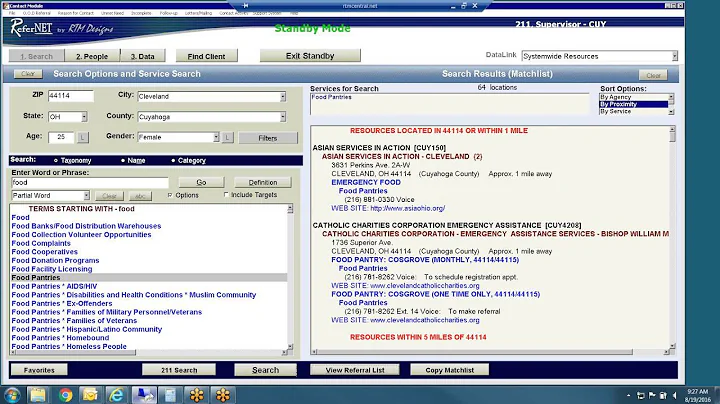
Task: Click the Enter Word or Phrase field
Action: coord(90,182)
